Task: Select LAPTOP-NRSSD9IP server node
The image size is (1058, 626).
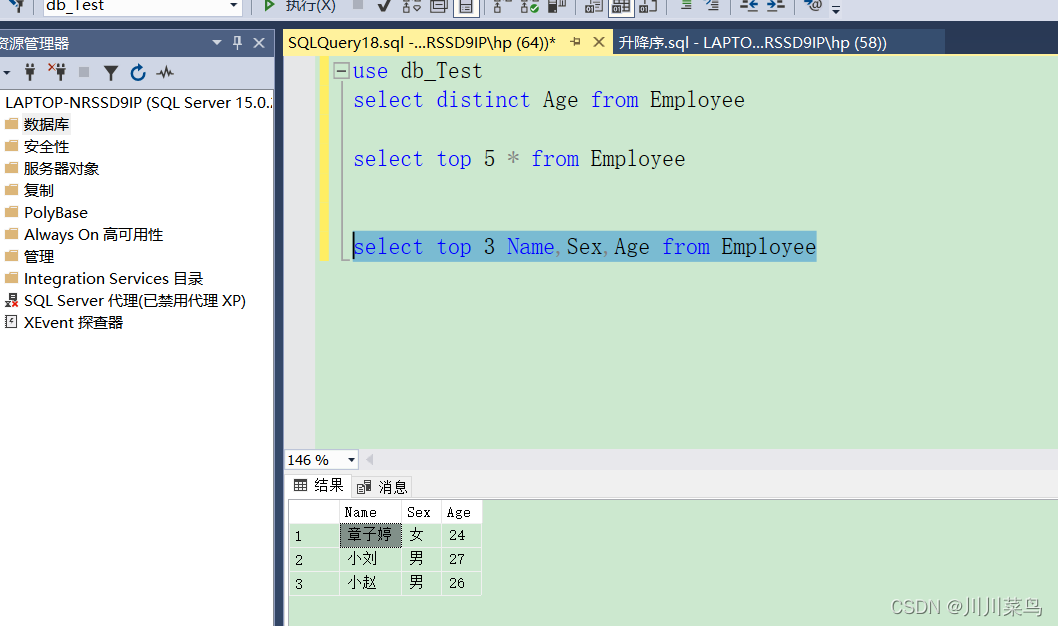Action: [138, 103]
